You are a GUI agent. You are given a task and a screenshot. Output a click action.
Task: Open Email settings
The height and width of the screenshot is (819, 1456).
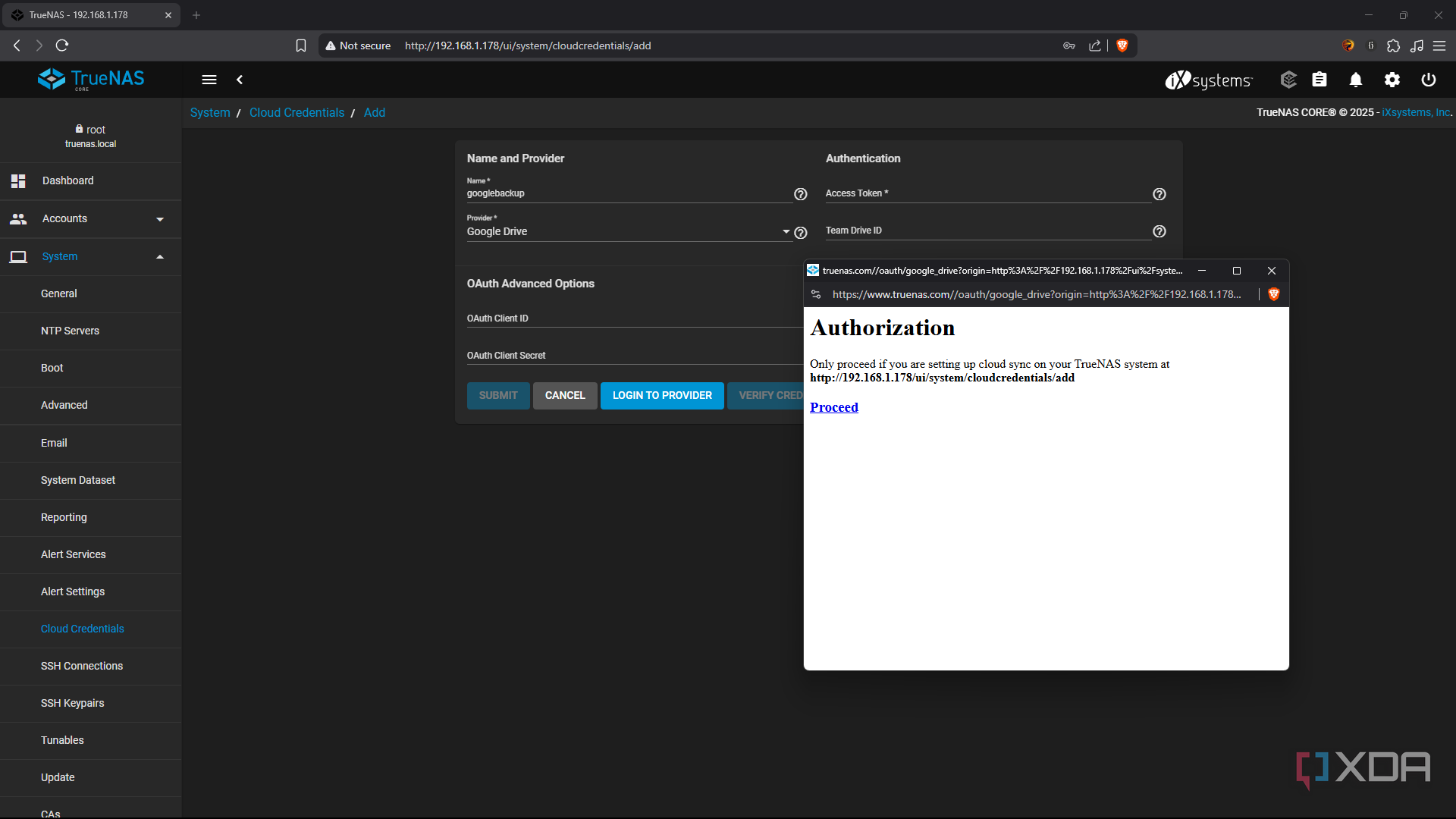point(91,443)
